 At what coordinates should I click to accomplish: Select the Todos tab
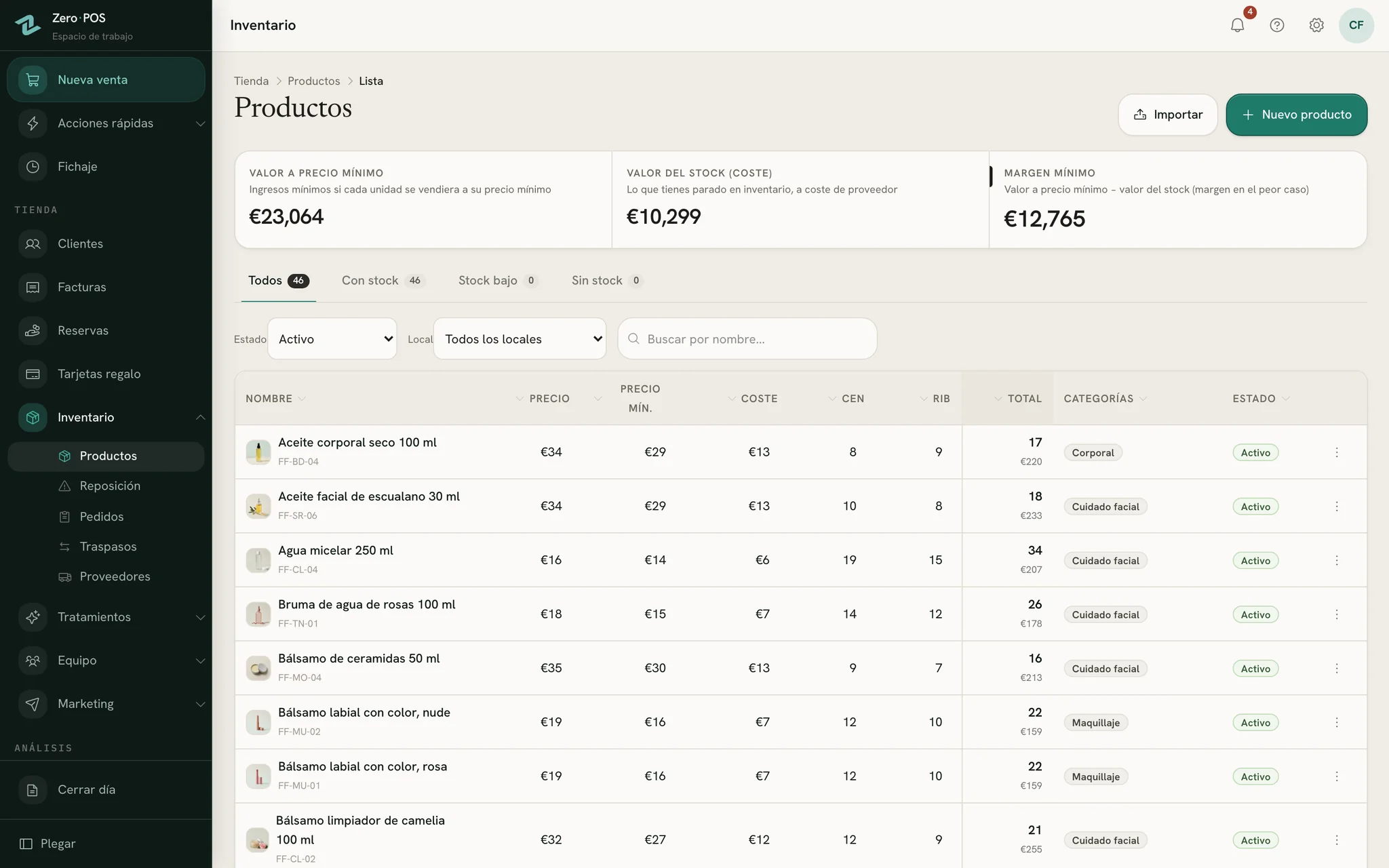coord(279,281)
